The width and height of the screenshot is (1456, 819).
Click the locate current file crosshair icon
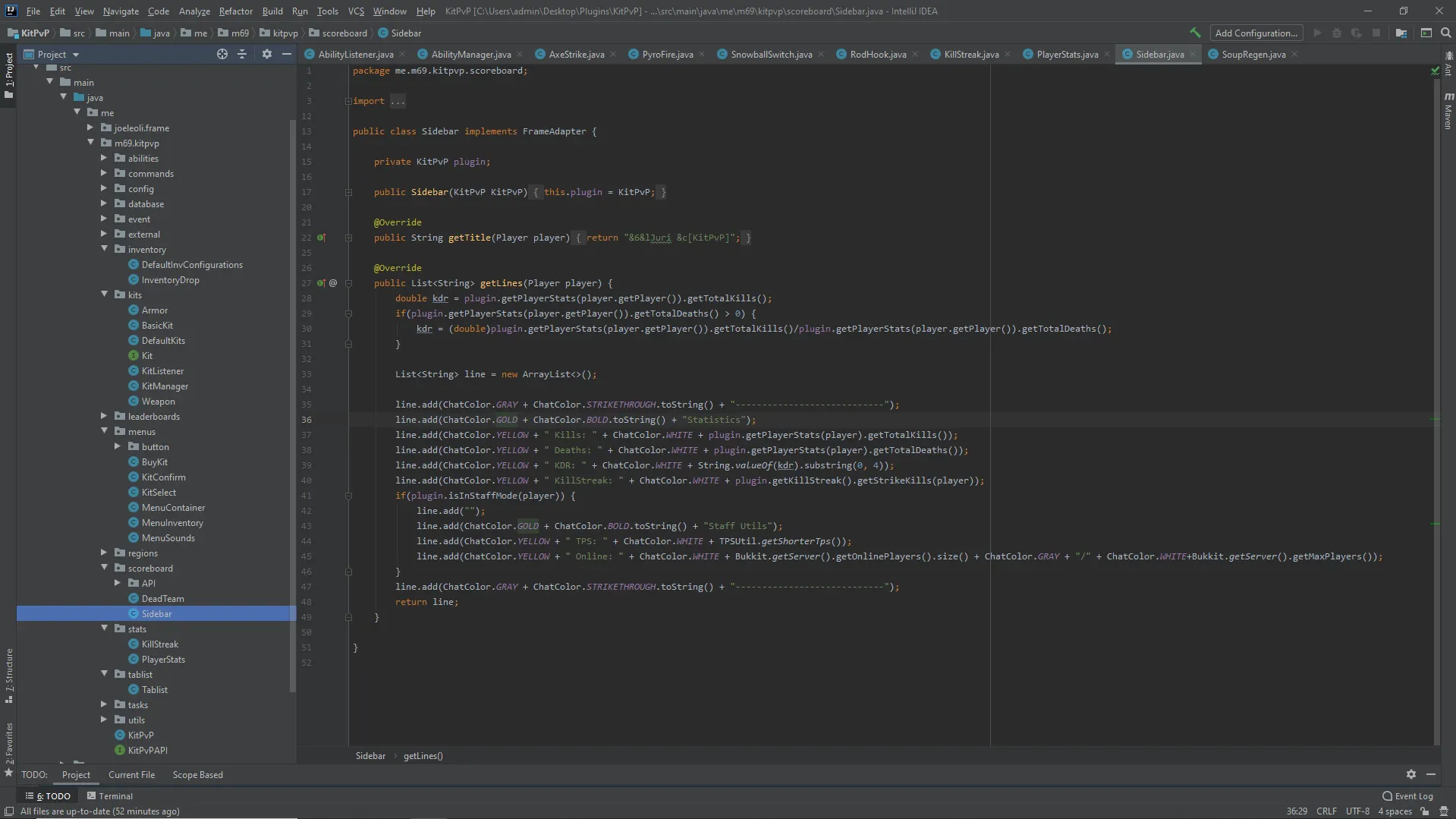pos(222,54)
